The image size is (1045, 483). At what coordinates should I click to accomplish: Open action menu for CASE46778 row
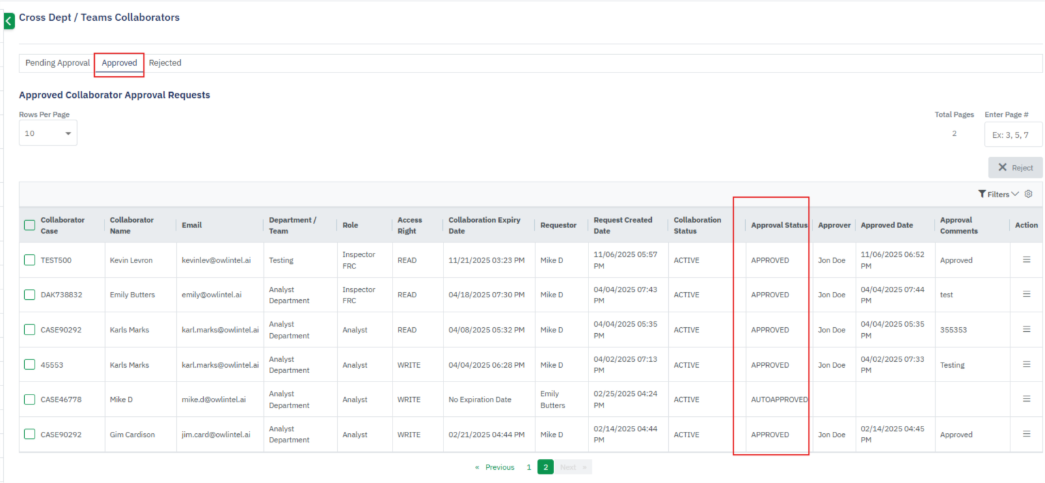coord(1026,399)
